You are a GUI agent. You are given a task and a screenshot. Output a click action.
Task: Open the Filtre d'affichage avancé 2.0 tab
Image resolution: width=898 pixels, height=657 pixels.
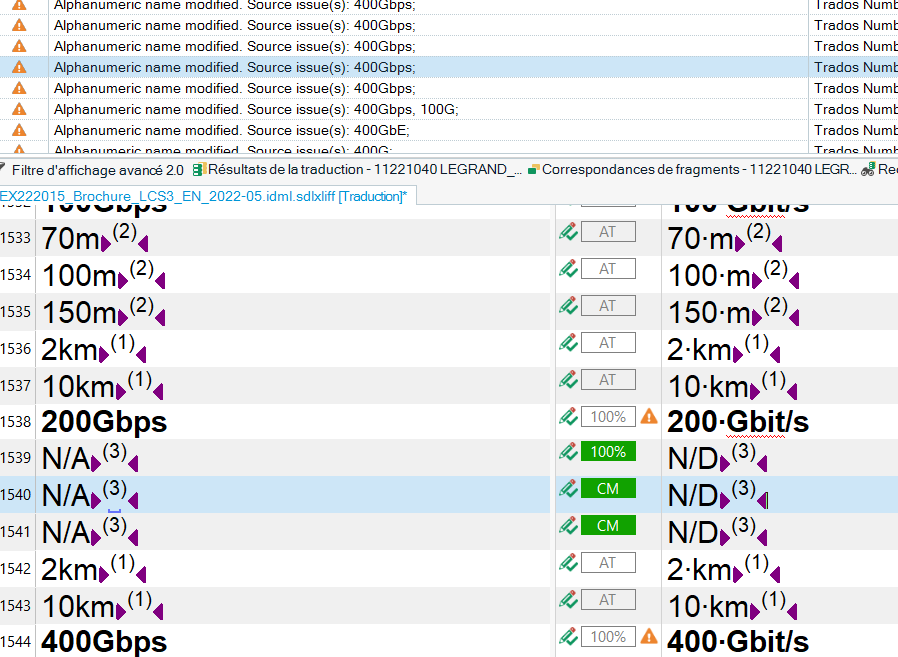click(x=97, y=170)
